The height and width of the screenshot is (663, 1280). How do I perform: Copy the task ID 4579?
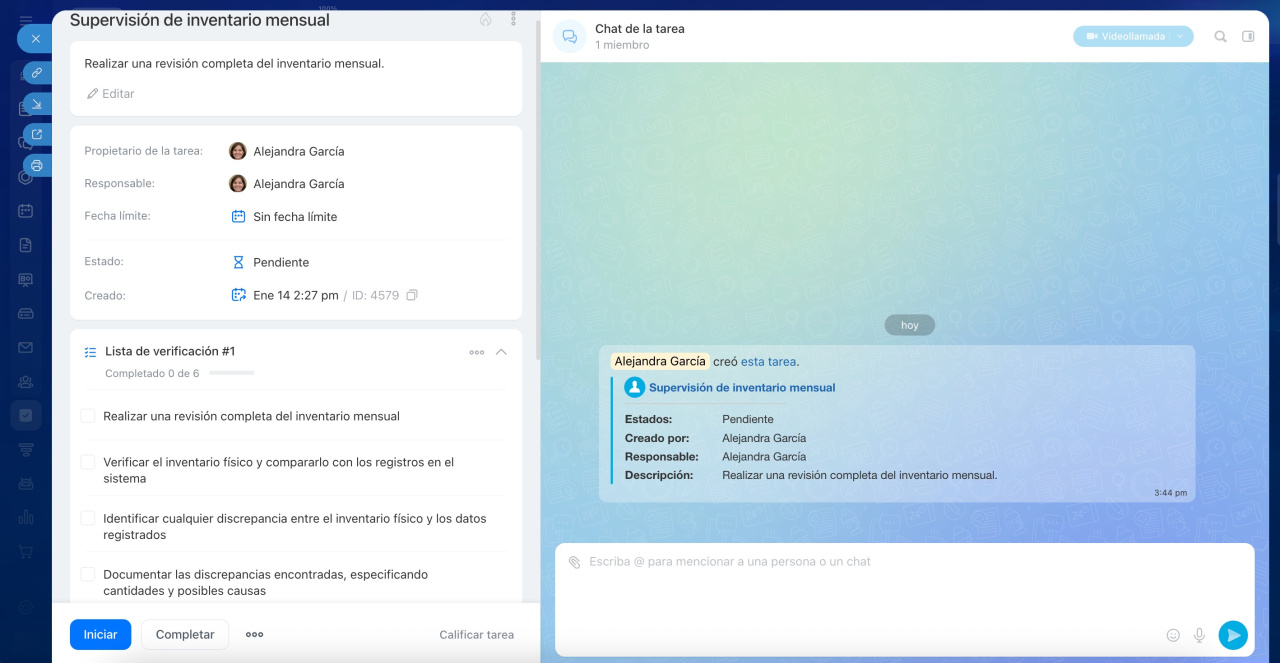412,296
